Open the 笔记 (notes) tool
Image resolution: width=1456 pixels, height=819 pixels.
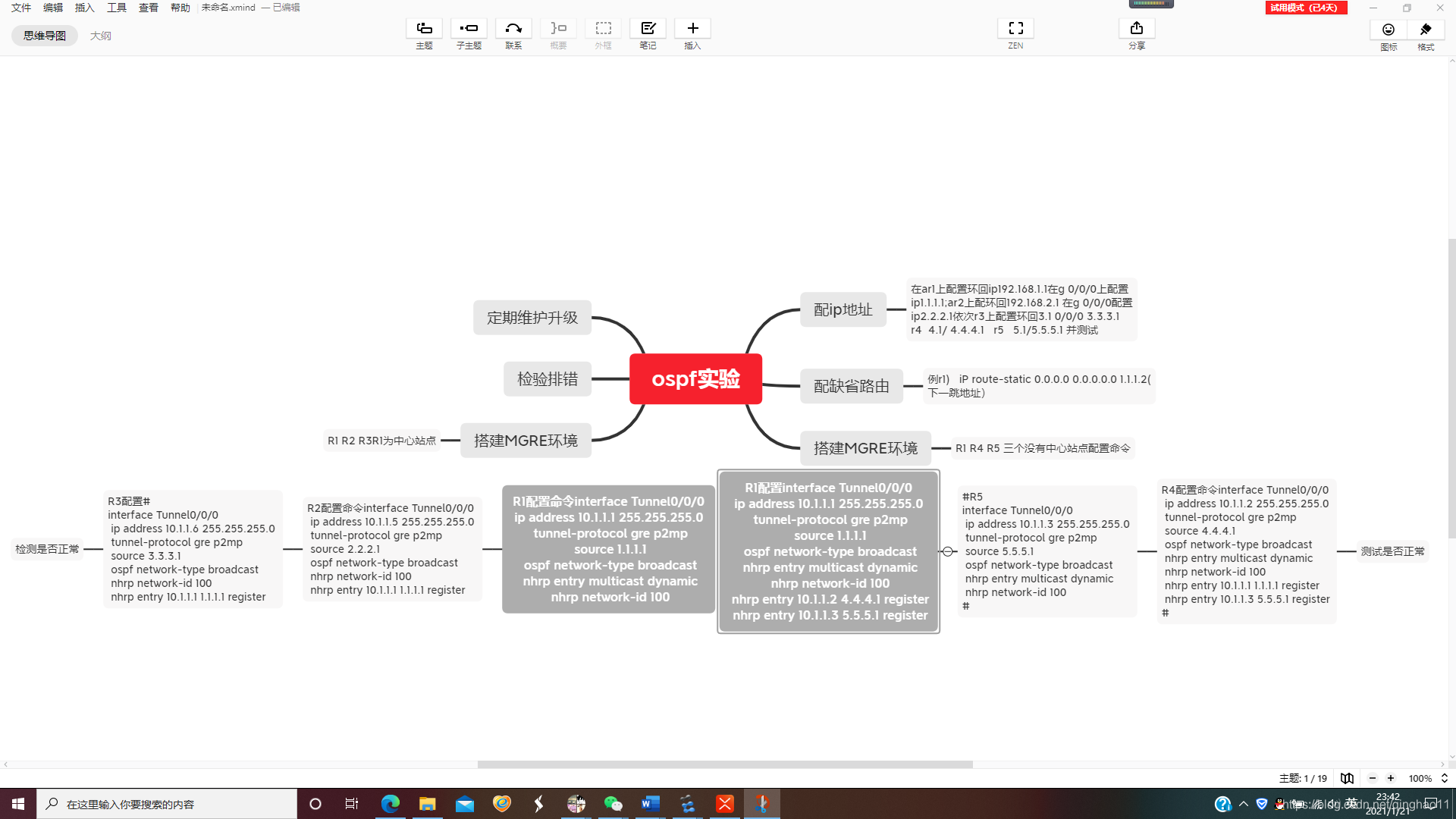point(648,29)
